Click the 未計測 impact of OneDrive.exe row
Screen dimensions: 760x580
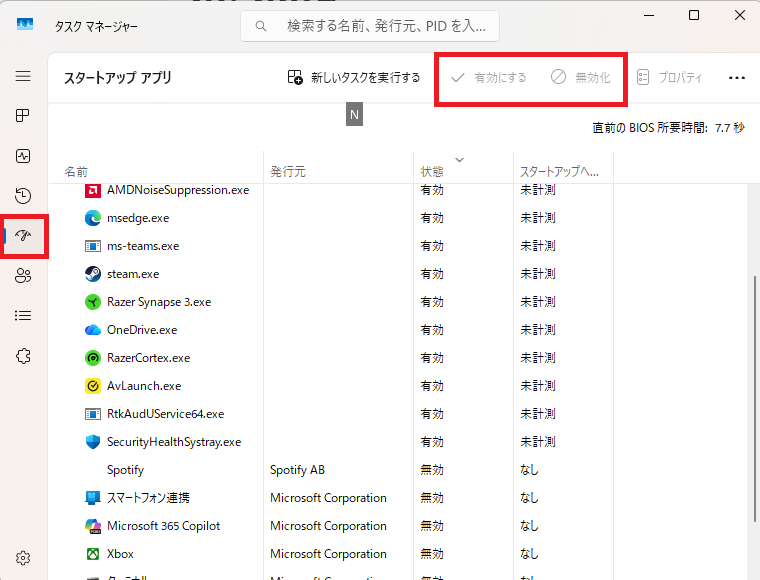click(x=538, y=330)
